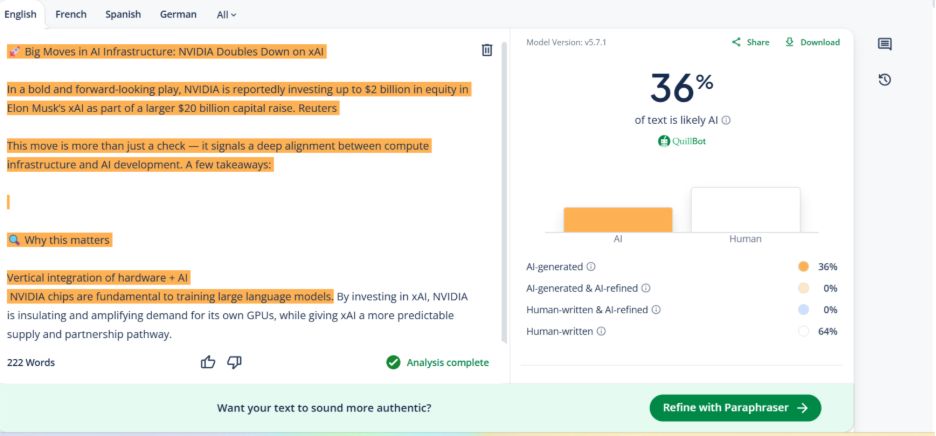936x436 pixels.
Task: Click the trash icon to delete text
Action: pyautogui.click(x=487, y=50)
